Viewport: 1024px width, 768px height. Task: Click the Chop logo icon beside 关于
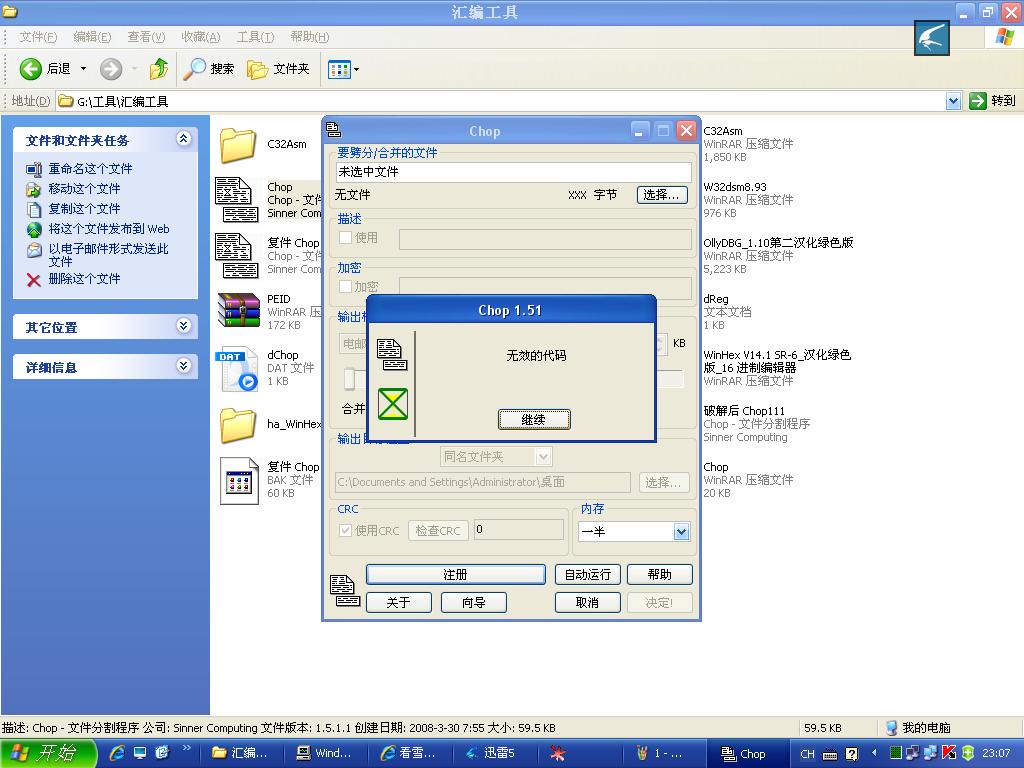(x=344, y=590)
